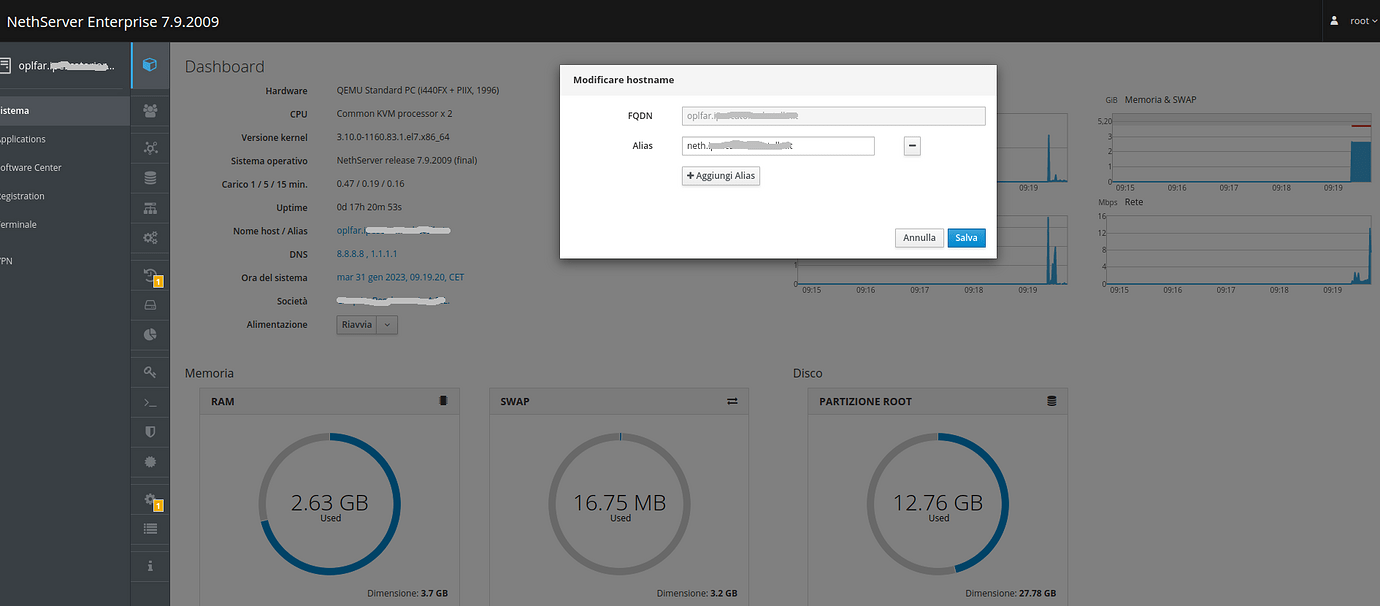This screenshot has height=606, width=1380.
Task: Click the Partizione Root database icon
Action: pyautogui.click(x=1051, y=401)
